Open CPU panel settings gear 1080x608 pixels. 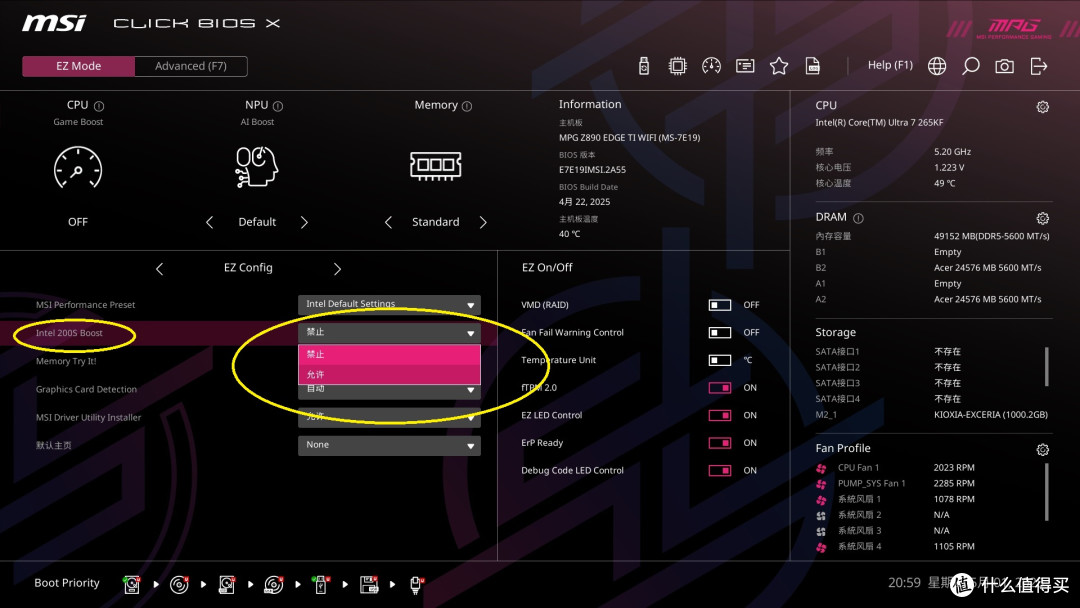point(1043,107)
